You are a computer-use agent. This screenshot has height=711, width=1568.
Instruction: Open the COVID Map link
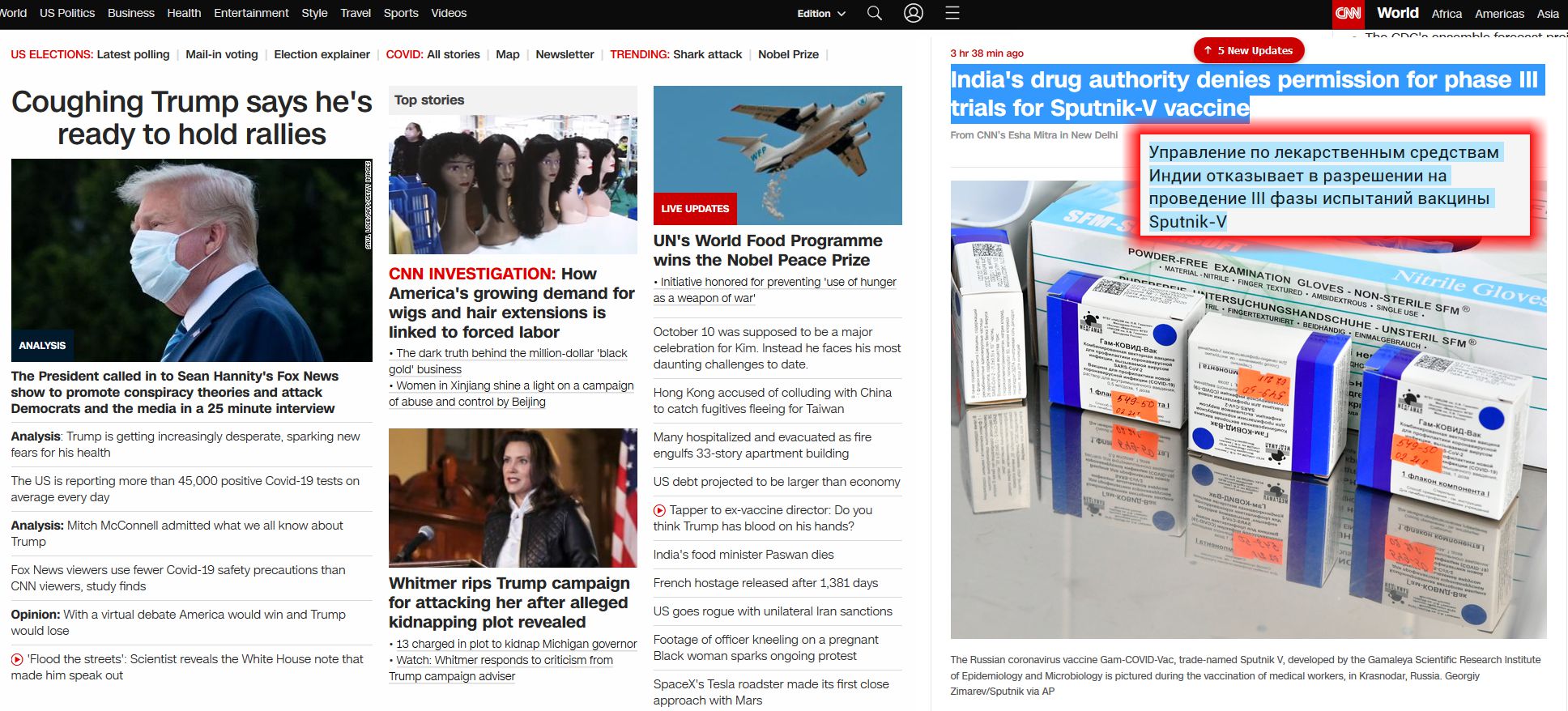tap(508, 54)
